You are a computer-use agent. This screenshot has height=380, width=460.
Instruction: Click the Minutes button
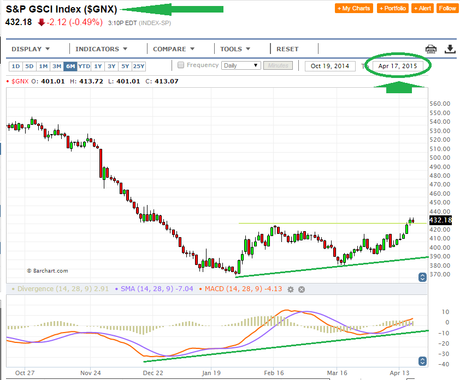(278, 65)
